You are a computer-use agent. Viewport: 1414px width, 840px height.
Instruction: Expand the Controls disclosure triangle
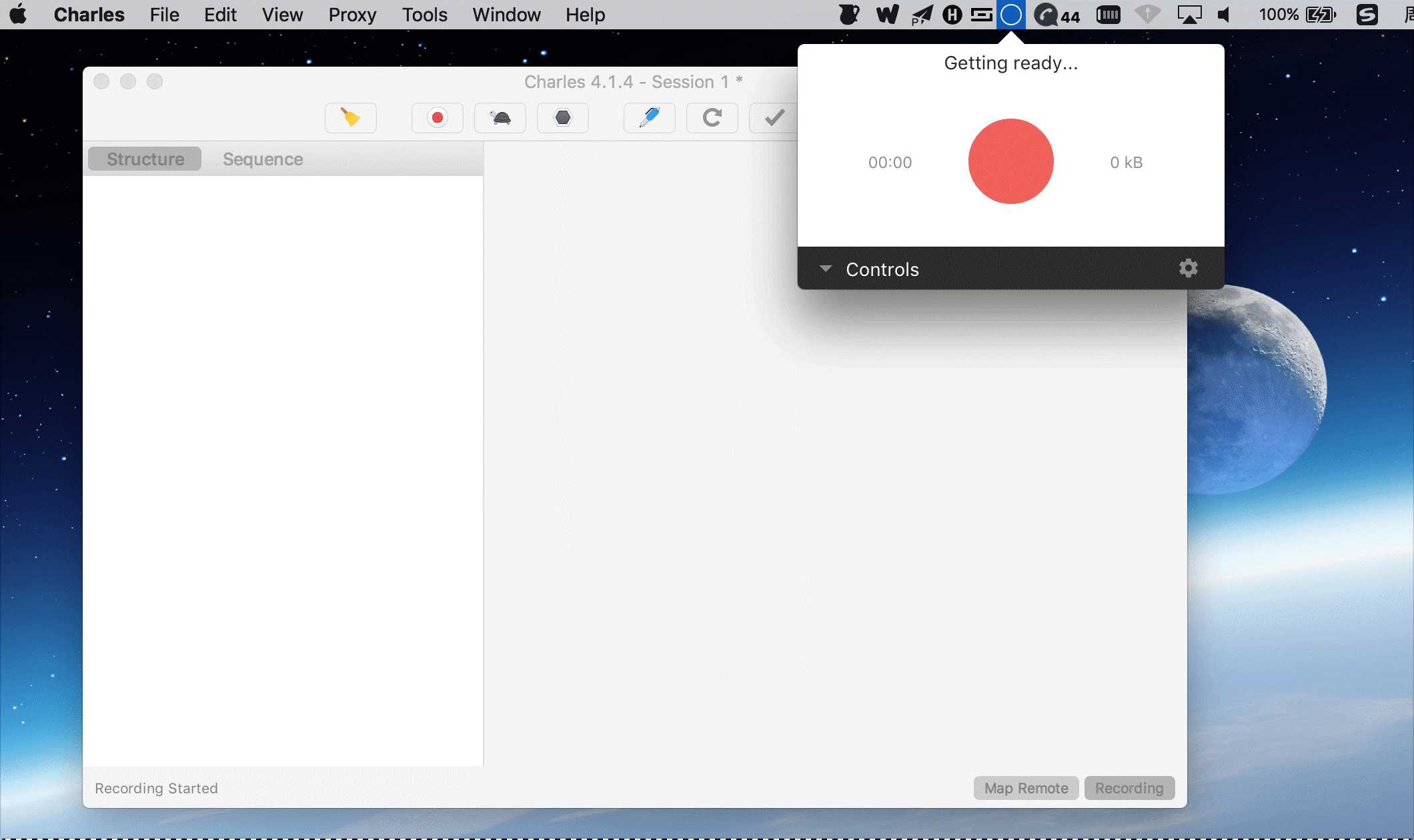tap(826, 269)
